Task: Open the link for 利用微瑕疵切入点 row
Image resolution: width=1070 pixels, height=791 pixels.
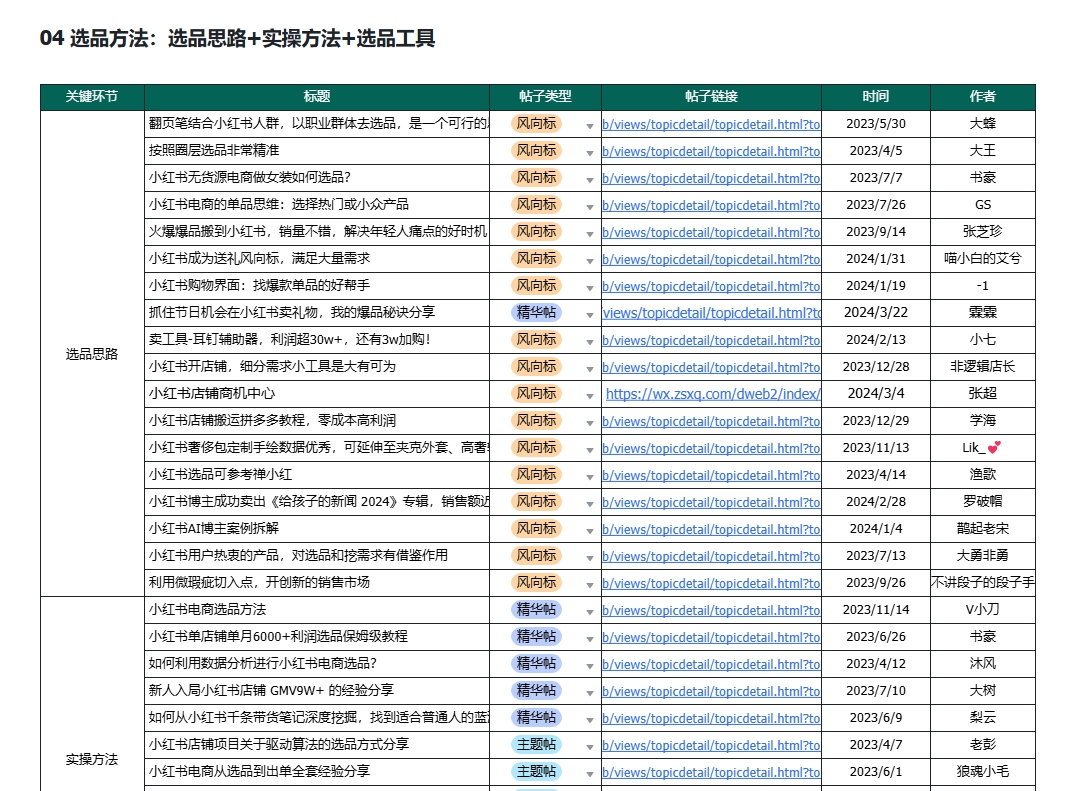Action: [x=711, y=583]
